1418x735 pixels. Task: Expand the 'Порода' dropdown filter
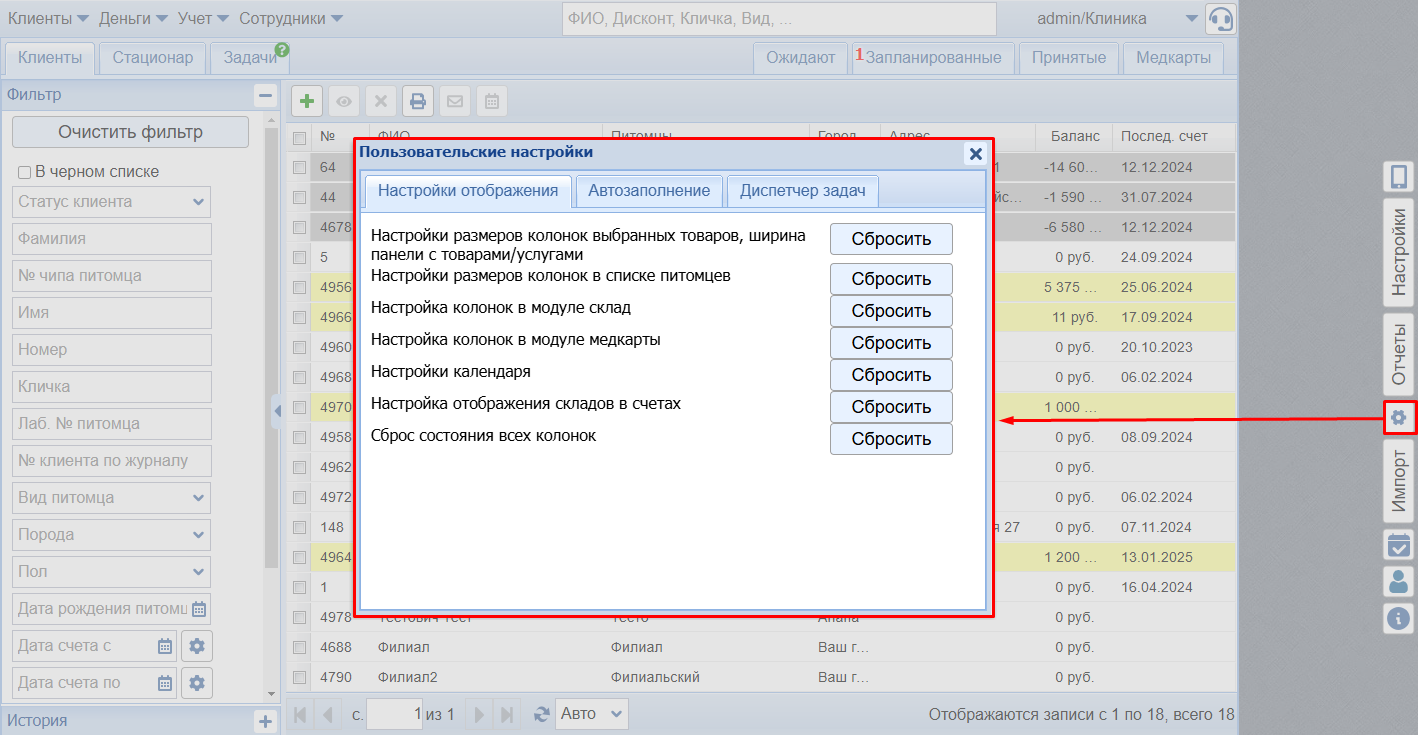coord(112,535)
